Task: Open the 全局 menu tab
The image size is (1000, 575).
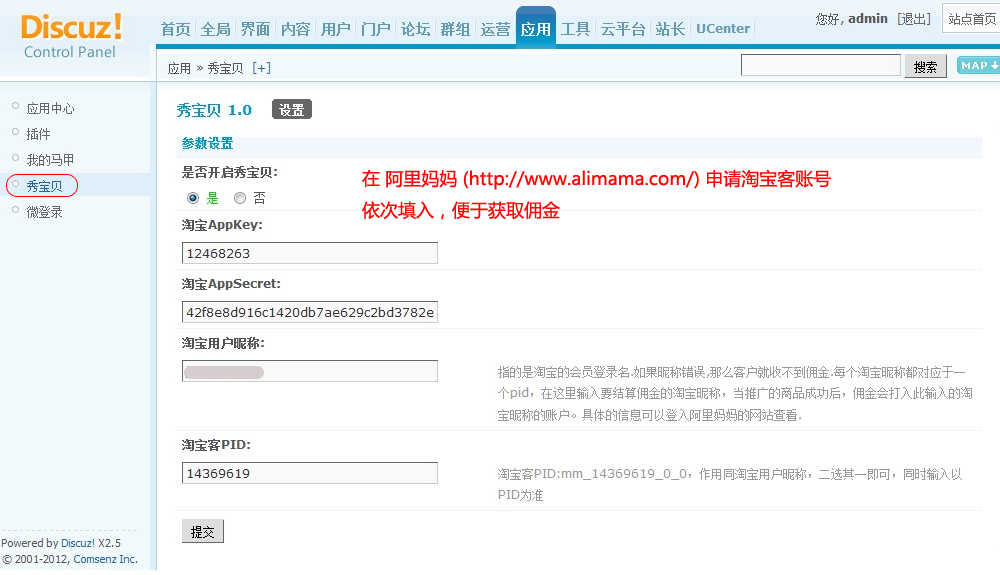Action: click(x=216, y=29)
